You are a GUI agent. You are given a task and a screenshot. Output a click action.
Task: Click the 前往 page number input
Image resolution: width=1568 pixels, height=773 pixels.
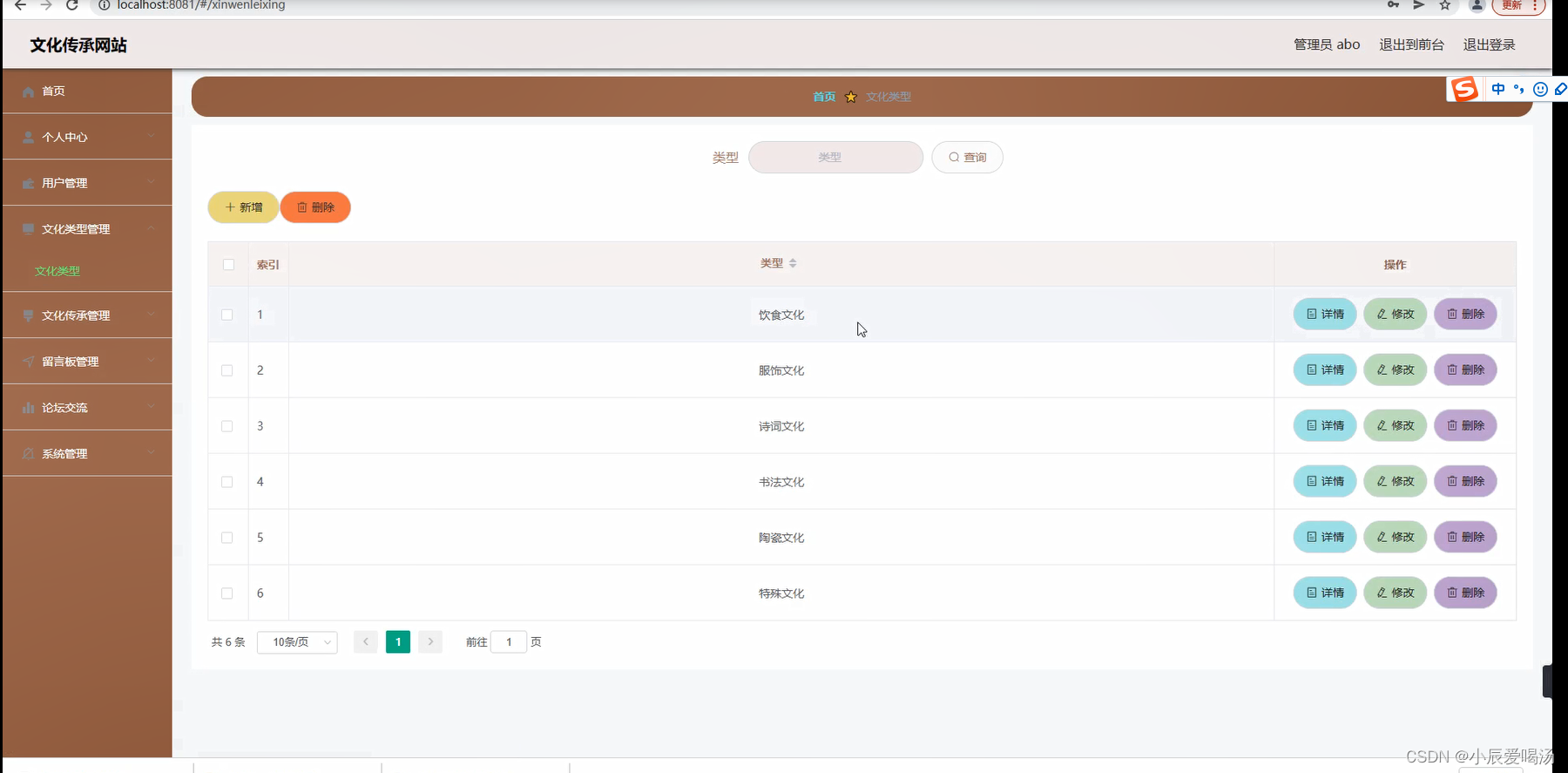point(509,642)
